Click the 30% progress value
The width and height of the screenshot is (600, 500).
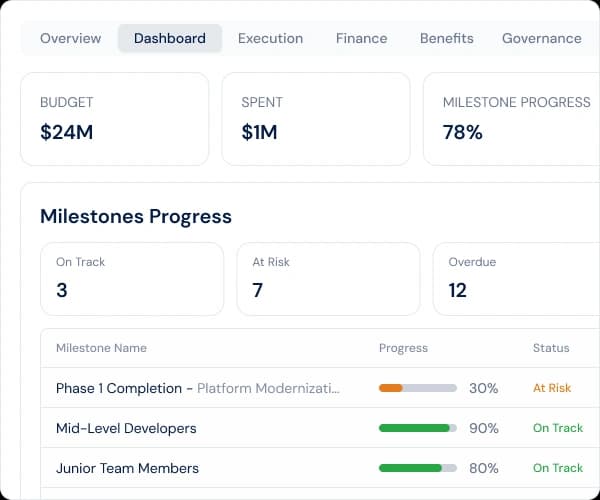pos(484,388)
